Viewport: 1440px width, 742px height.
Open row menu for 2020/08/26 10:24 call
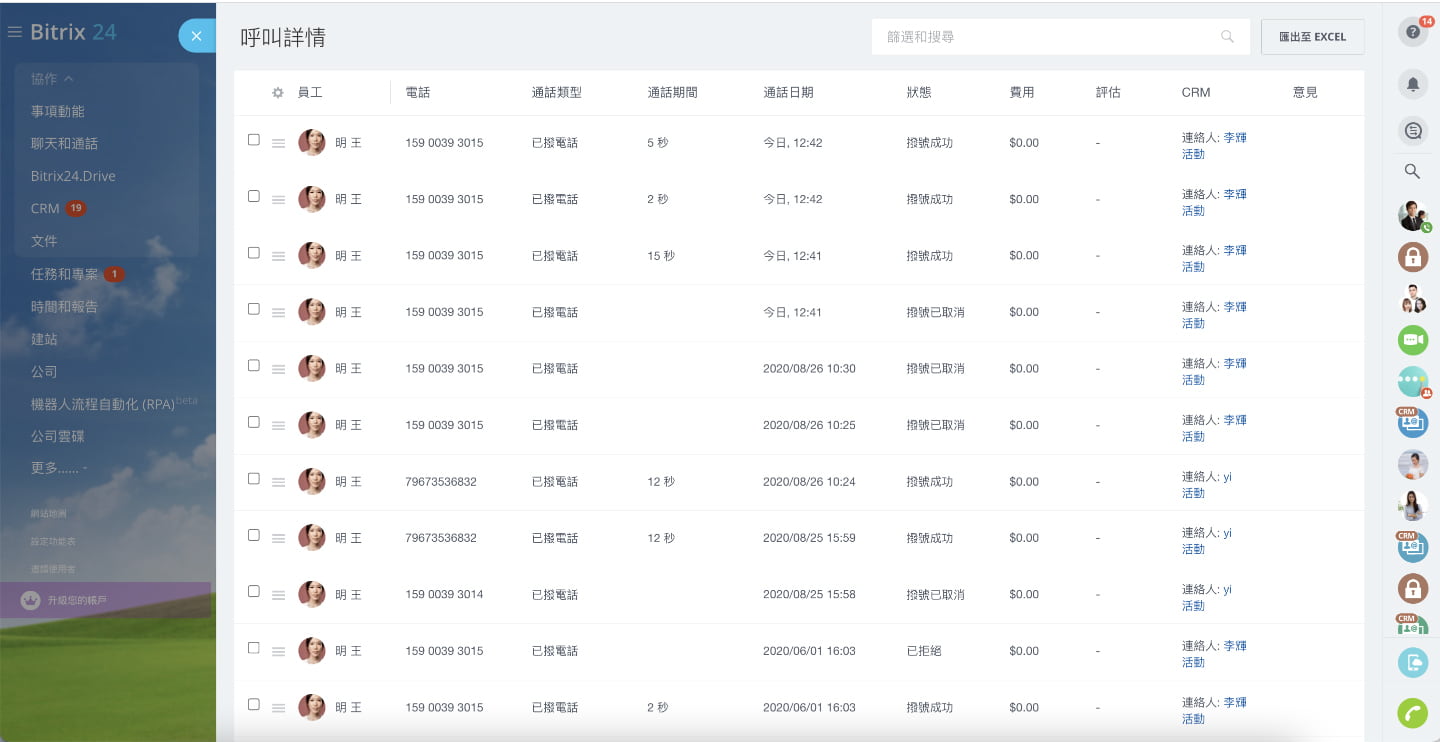(x=279, y=482)
